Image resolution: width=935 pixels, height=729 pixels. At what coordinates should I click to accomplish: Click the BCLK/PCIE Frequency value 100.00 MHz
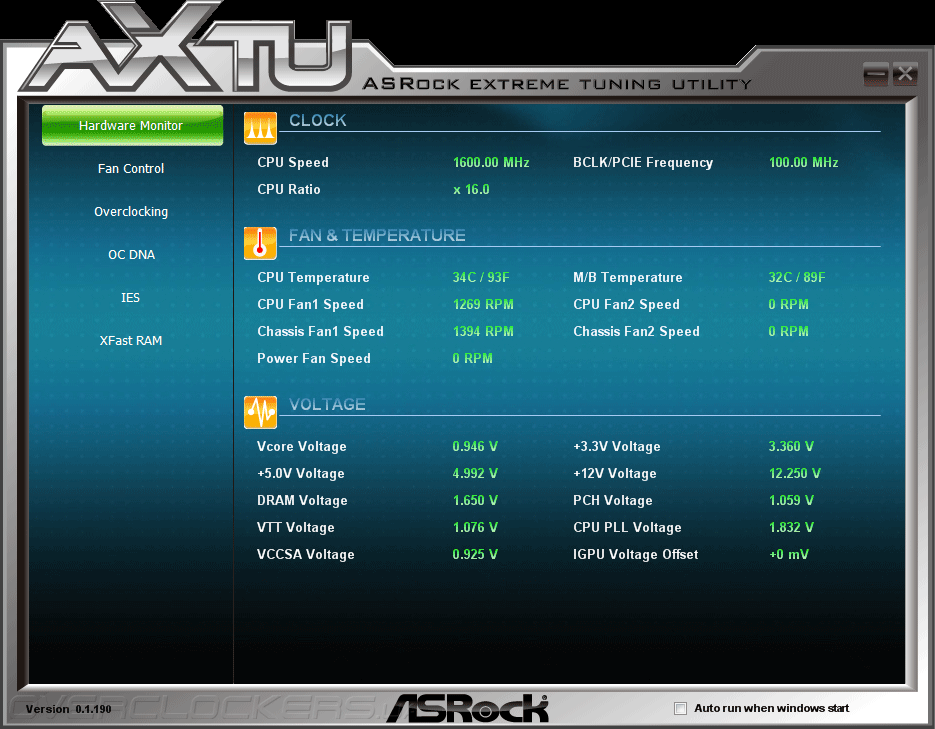[x=803, y=162]
